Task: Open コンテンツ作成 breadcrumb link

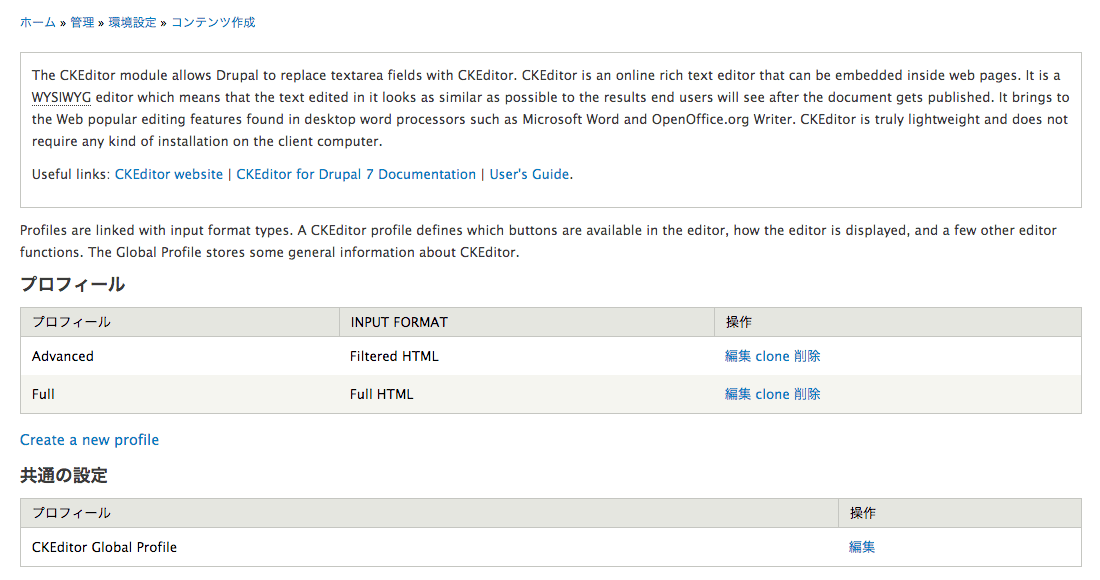Action: [x=213, y=22]
